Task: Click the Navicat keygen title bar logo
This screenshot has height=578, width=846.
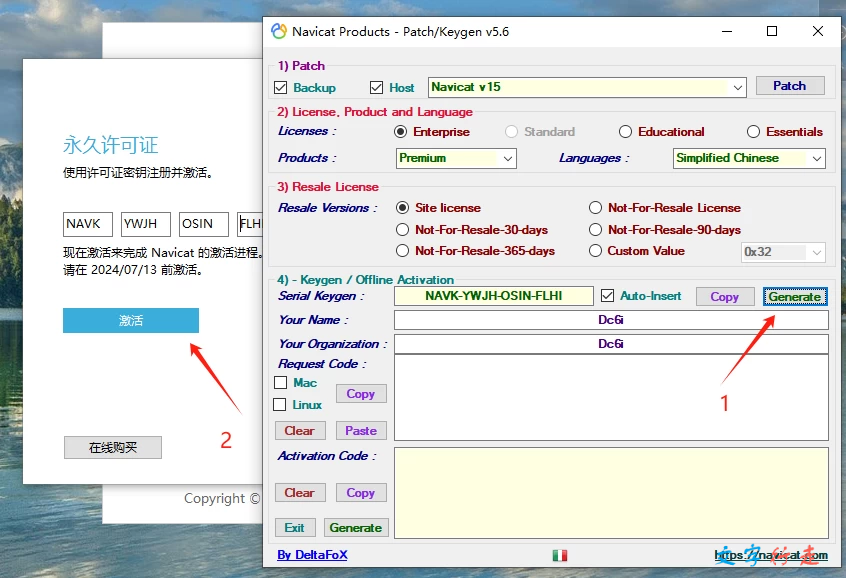Action: click(279, 31)
